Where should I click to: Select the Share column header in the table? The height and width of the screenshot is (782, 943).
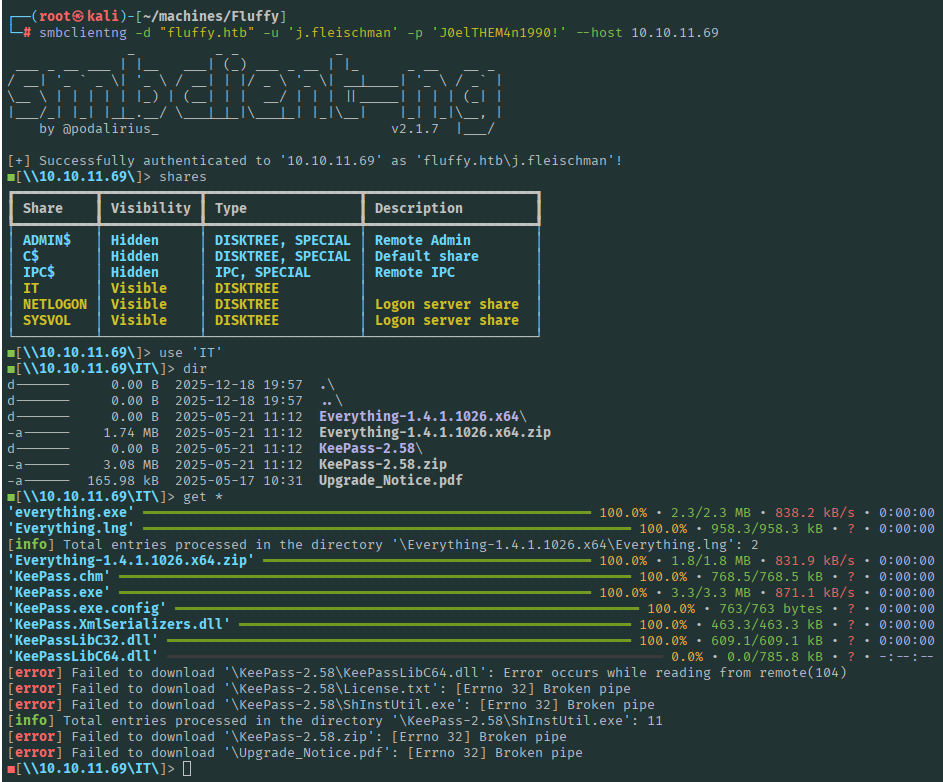[x=43, y=208]
